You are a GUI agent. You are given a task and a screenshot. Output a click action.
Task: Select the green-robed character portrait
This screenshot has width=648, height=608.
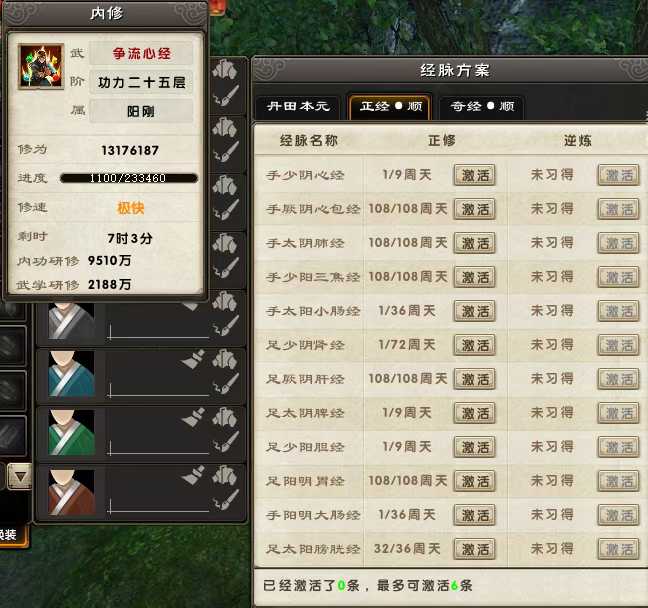tap(71, 433)
